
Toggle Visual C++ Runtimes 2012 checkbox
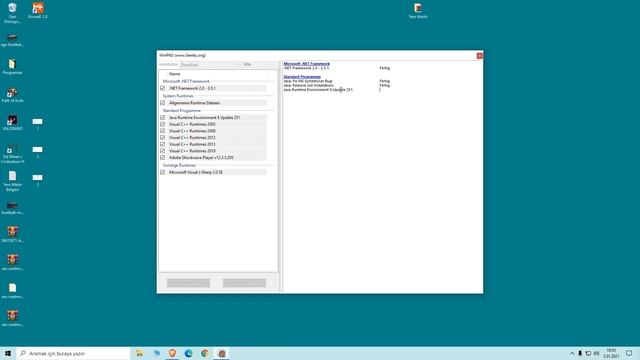[x=162, y=138]
